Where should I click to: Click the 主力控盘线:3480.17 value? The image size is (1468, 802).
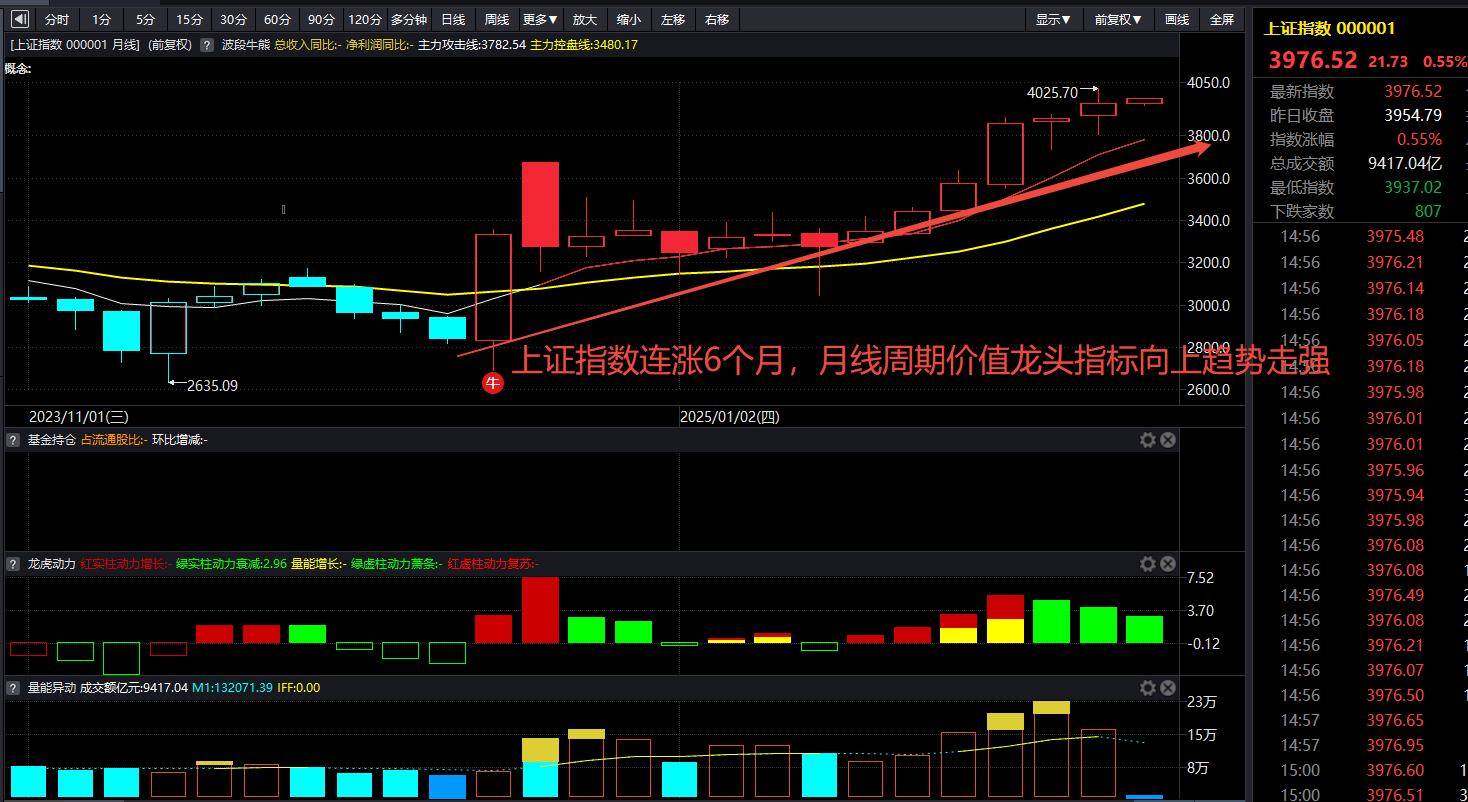click(x=583, y=45)
